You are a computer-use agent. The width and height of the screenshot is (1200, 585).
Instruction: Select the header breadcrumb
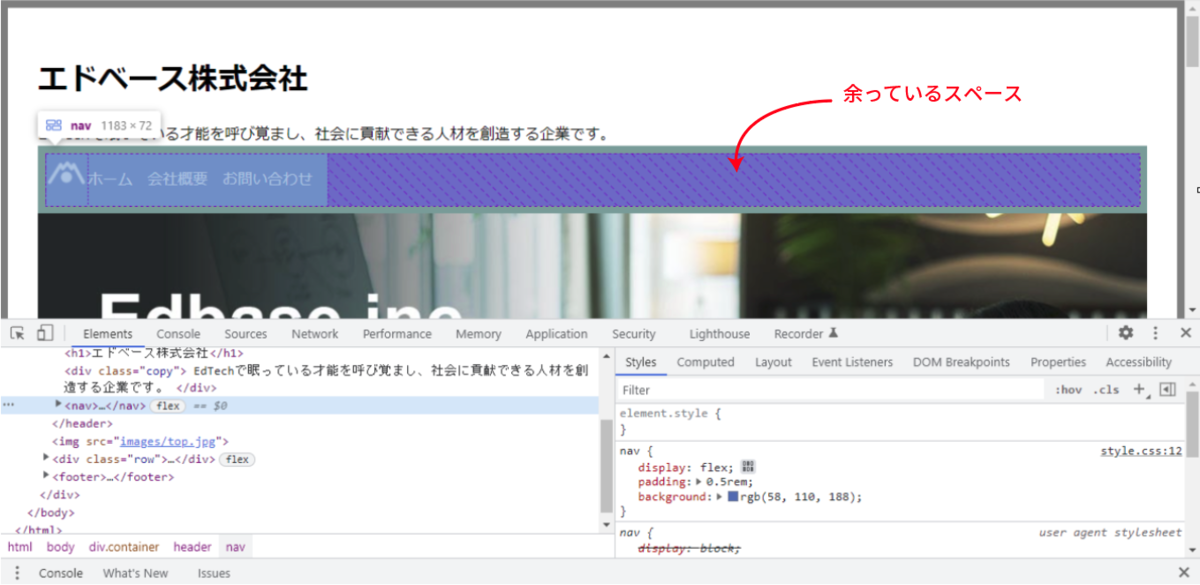(x=192, y=547)
